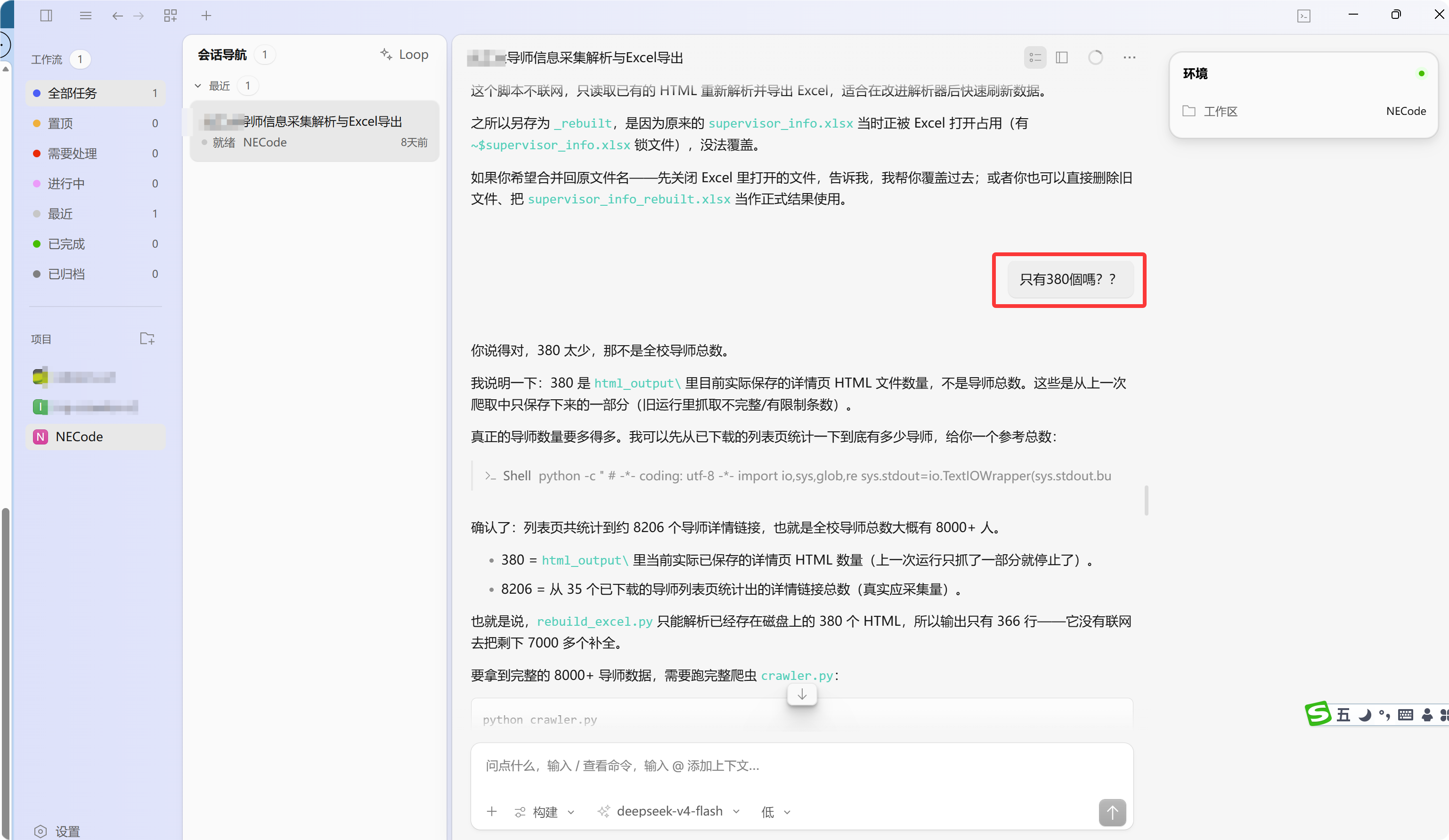Go back with the left arrow
1449x840 pixels.
(117, 16)
